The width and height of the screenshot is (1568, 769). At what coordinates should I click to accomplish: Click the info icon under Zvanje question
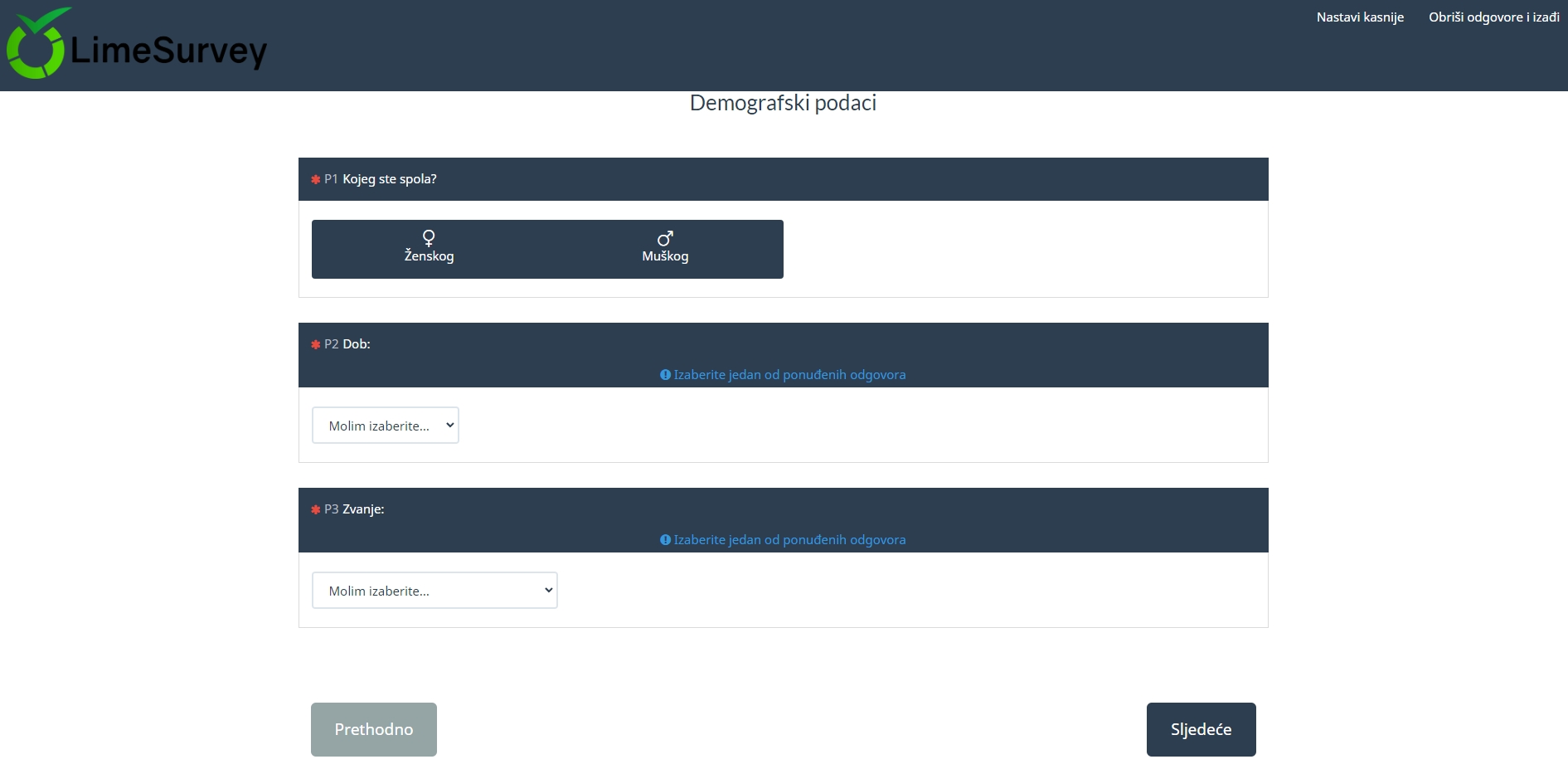665,540
